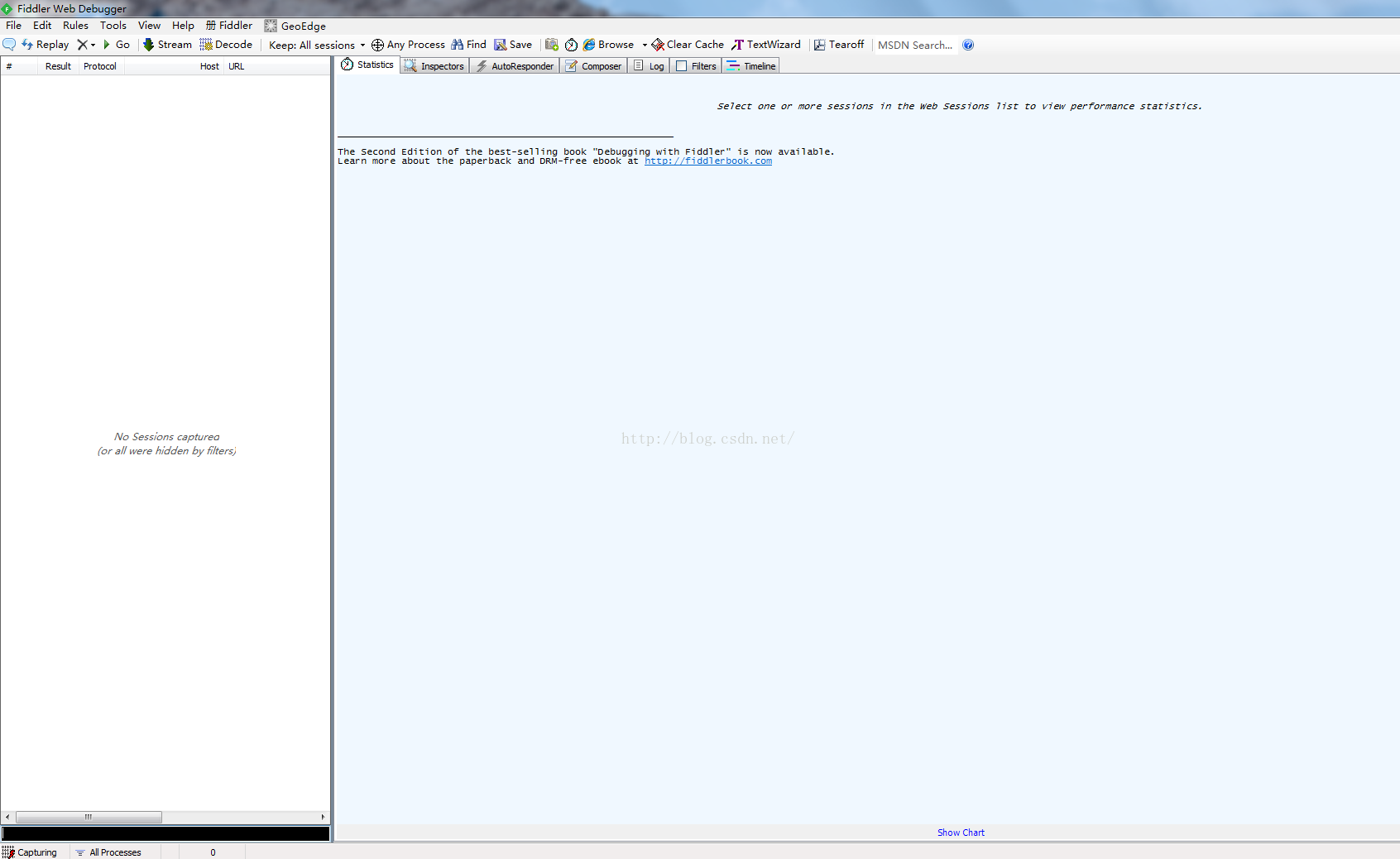Viewport: 1400px width, 859px height.
Task: Switch to the AutoResponder tab
Action: 515,66
